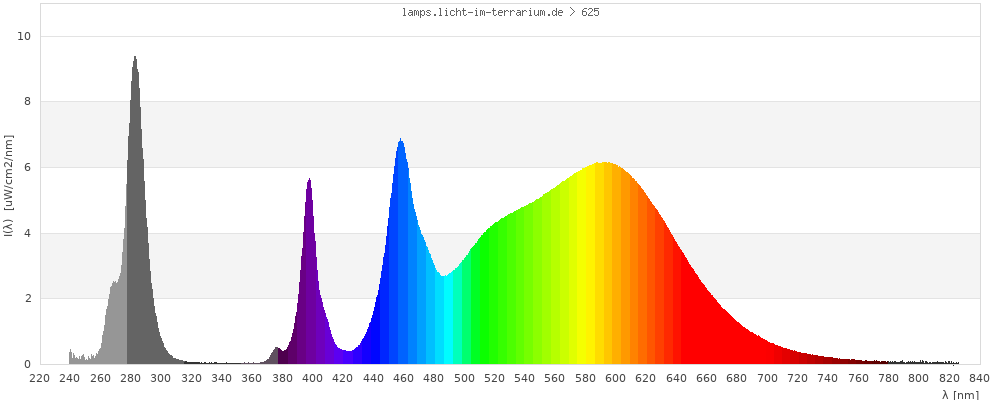The width and height of the screenshot is (1000, 400).
Task: Click the tip of the violet 400 nm peak
Action: (x=309, y=182)
